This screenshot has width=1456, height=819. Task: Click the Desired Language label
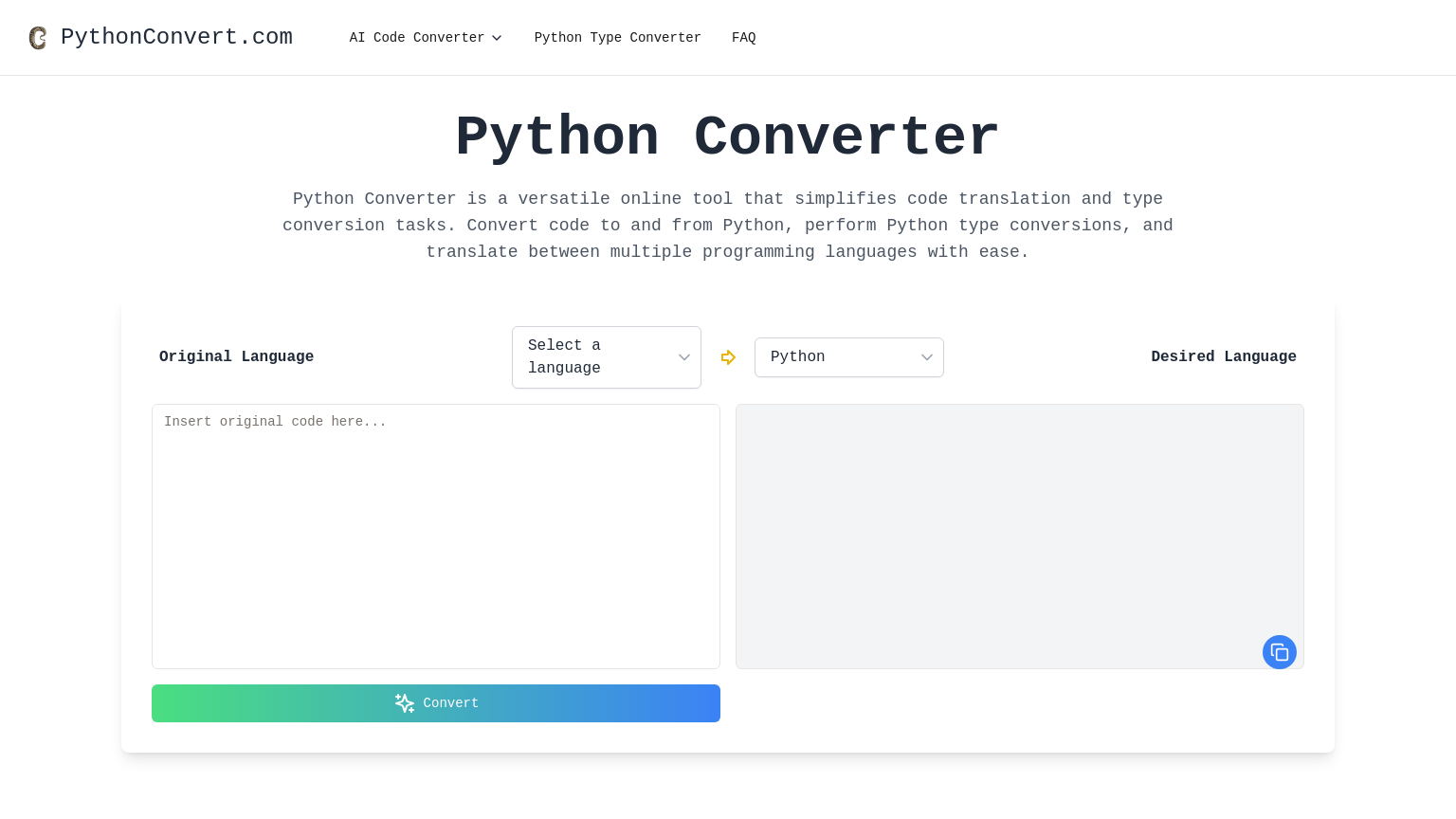[x=1224, y=357]
